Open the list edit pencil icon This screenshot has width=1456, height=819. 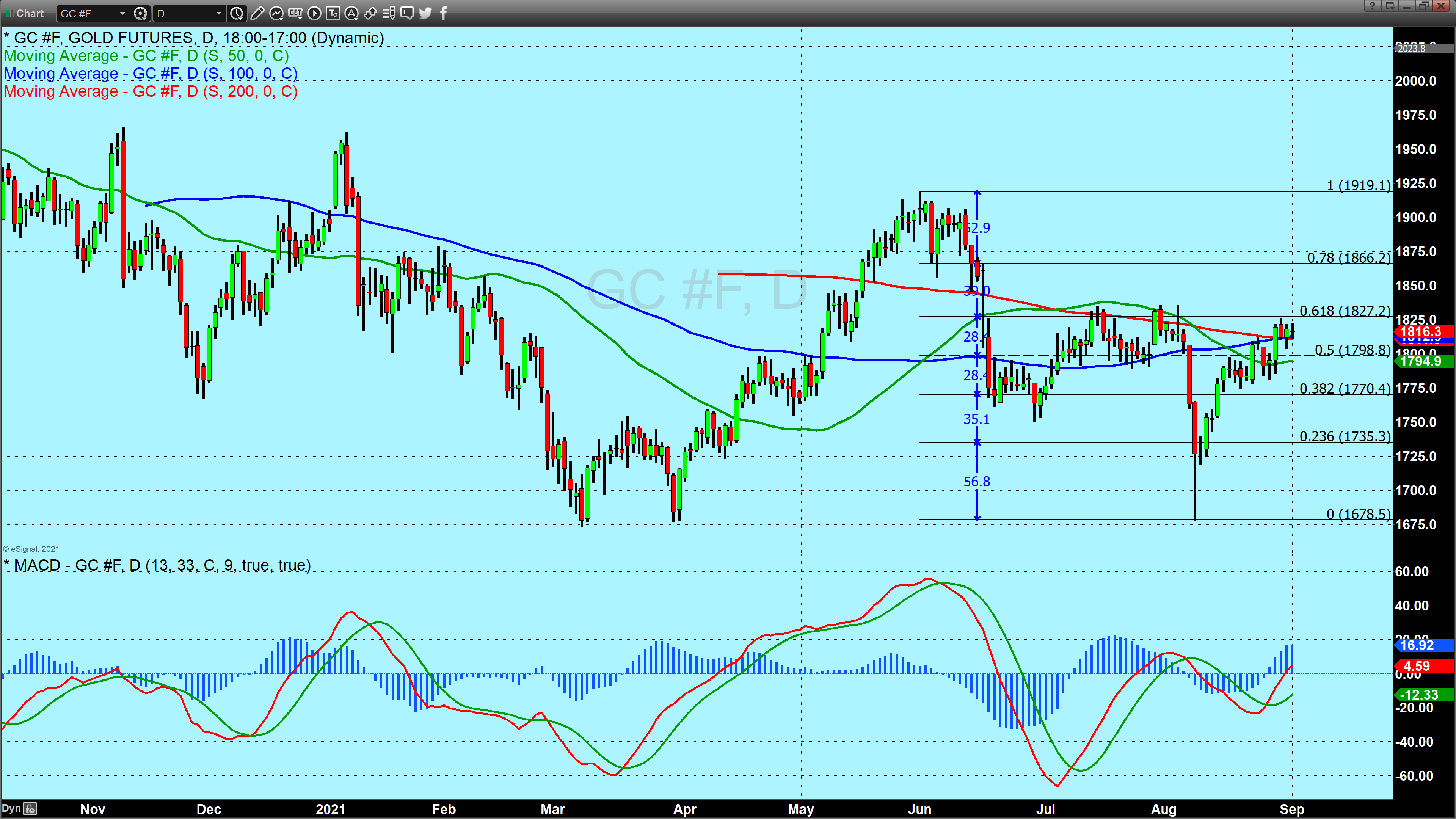point(389,13)
